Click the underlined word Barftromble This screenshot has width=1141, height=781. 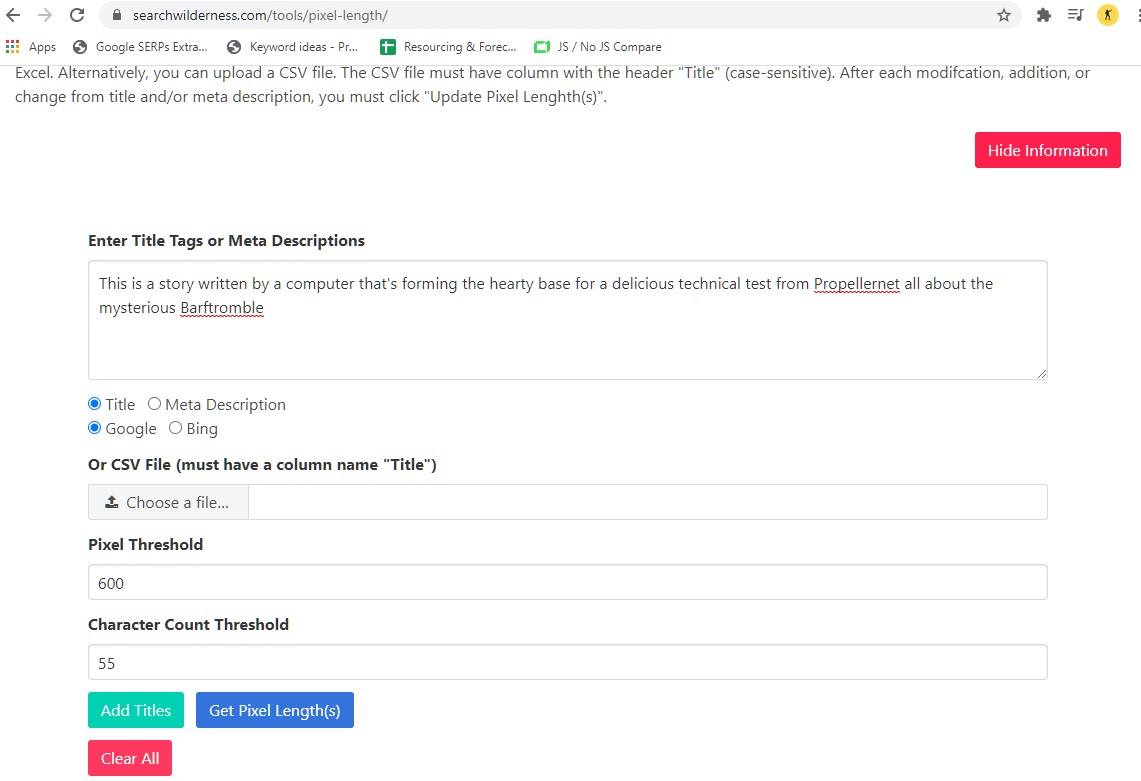pyautogui.click(x=222, y=308)
